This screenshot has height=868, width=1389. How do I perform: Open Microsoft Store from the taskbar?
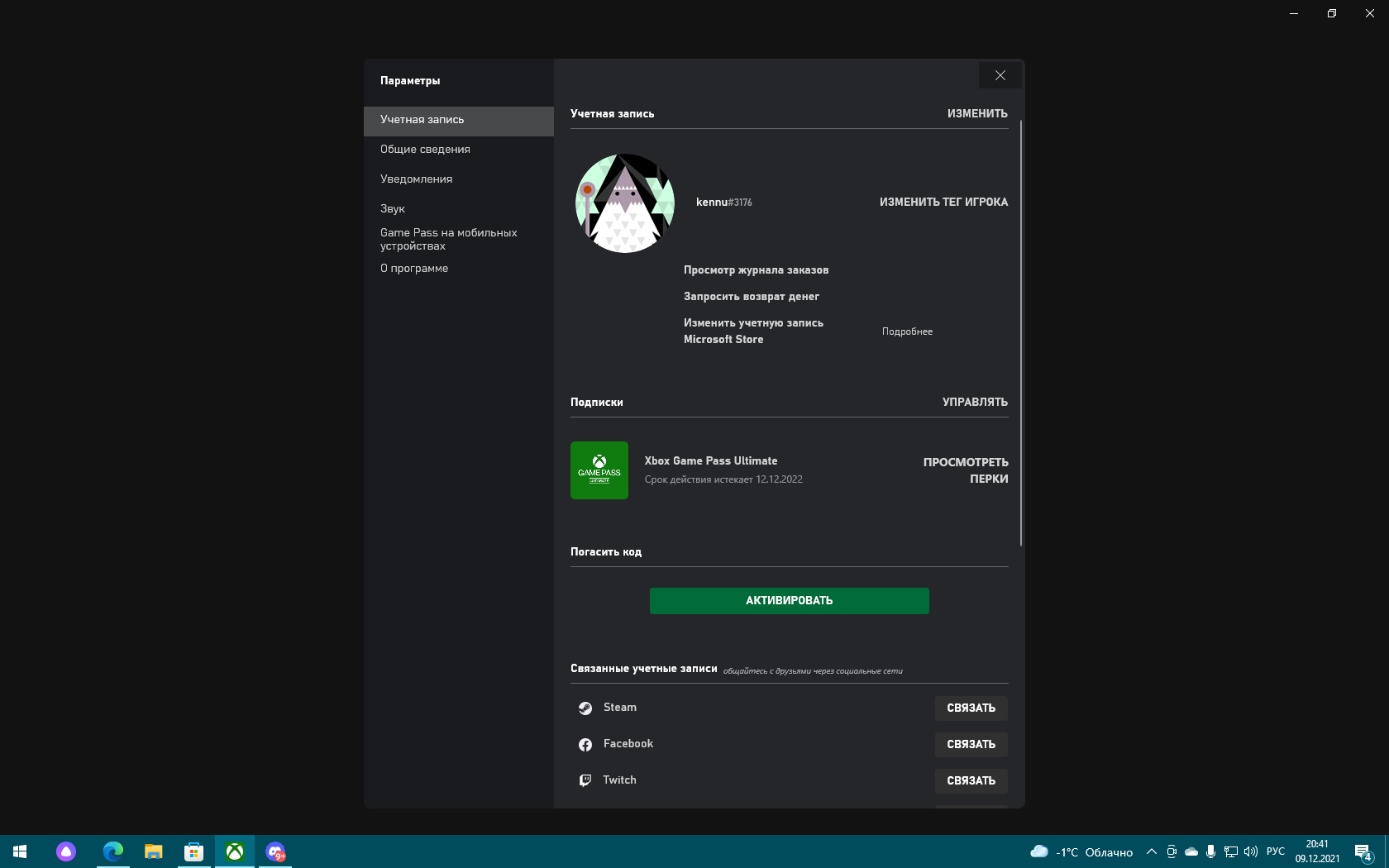[193, 851]
